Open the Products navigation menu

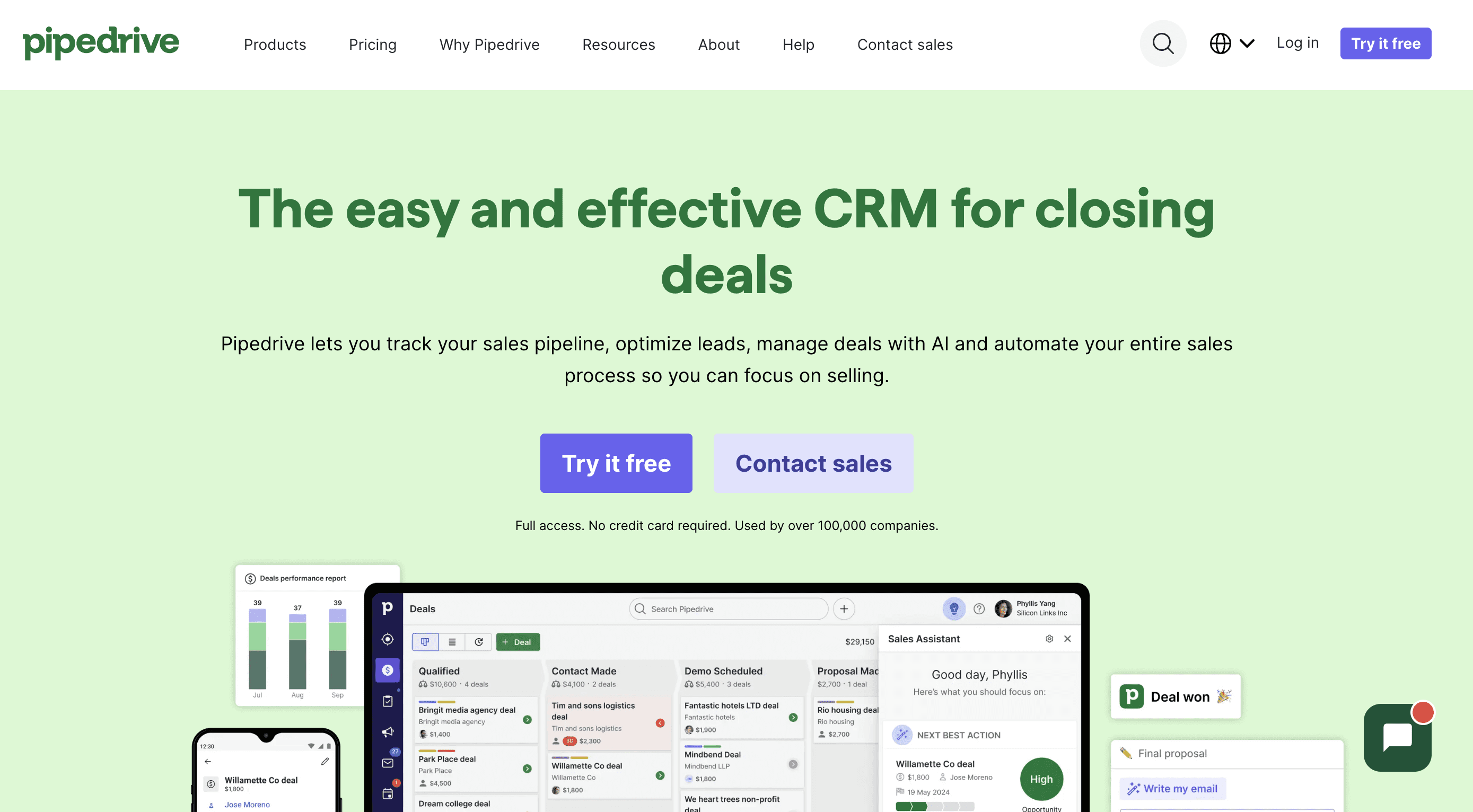coord(275,44)
